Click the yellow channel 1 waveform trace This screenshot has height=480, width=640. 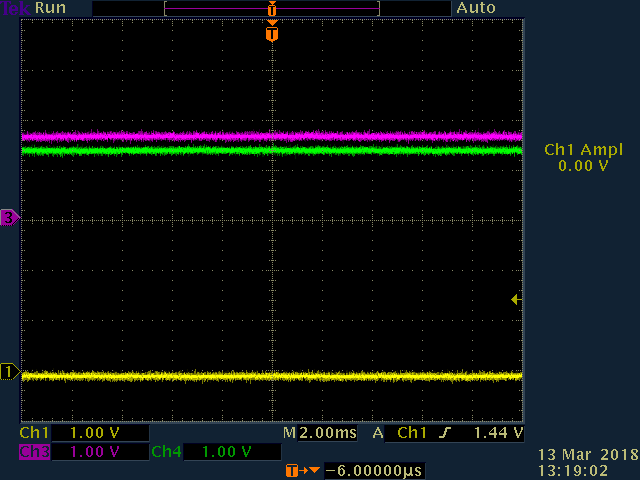[x=272, y=376]
